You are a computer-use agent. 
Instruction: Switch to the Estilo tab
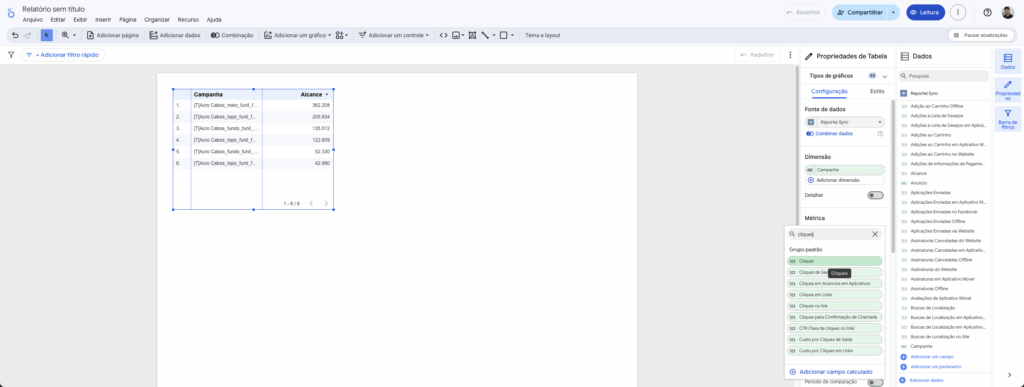[x=877, y=91]
